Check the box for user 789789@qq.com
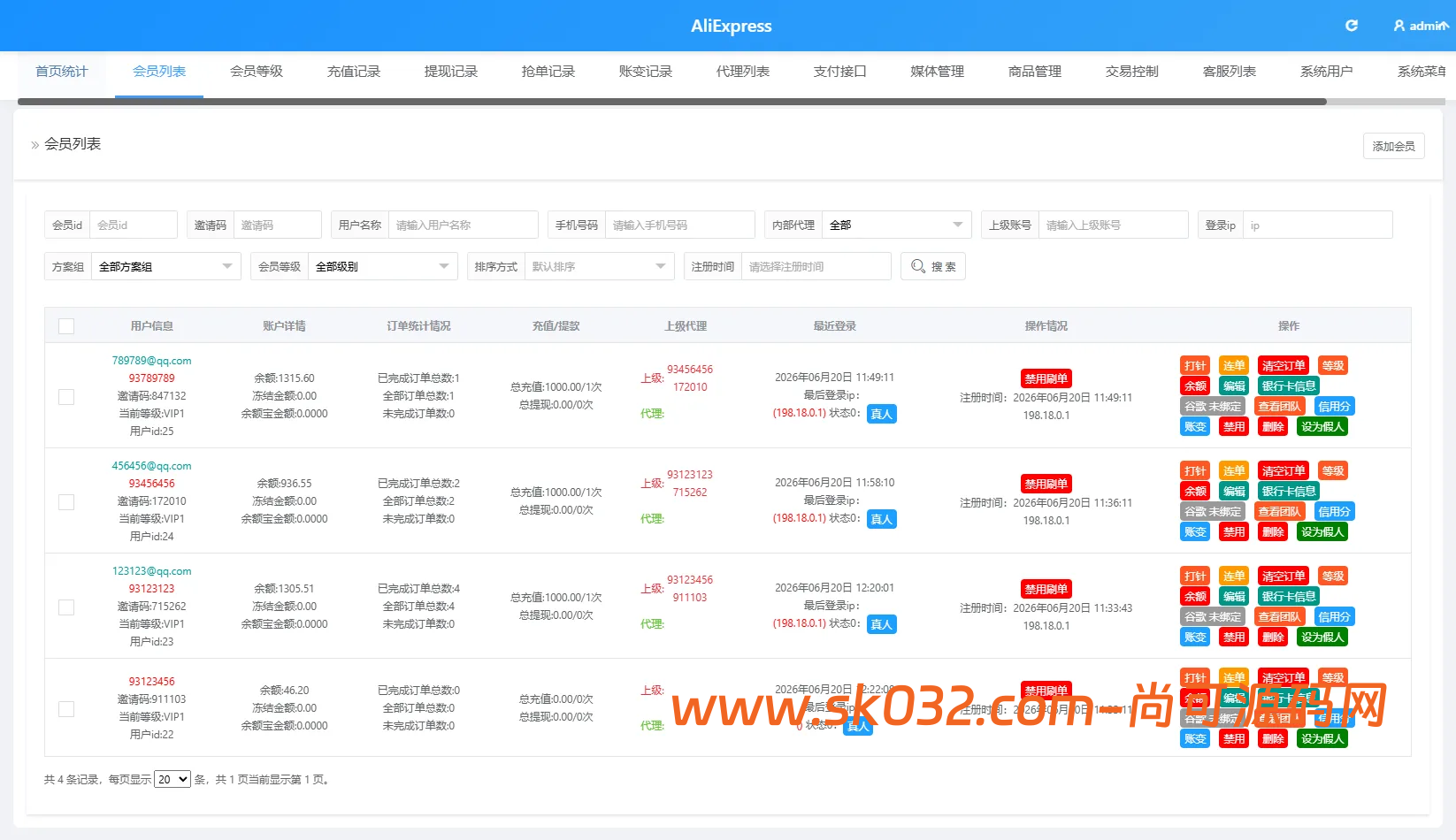 coord(66,397)
